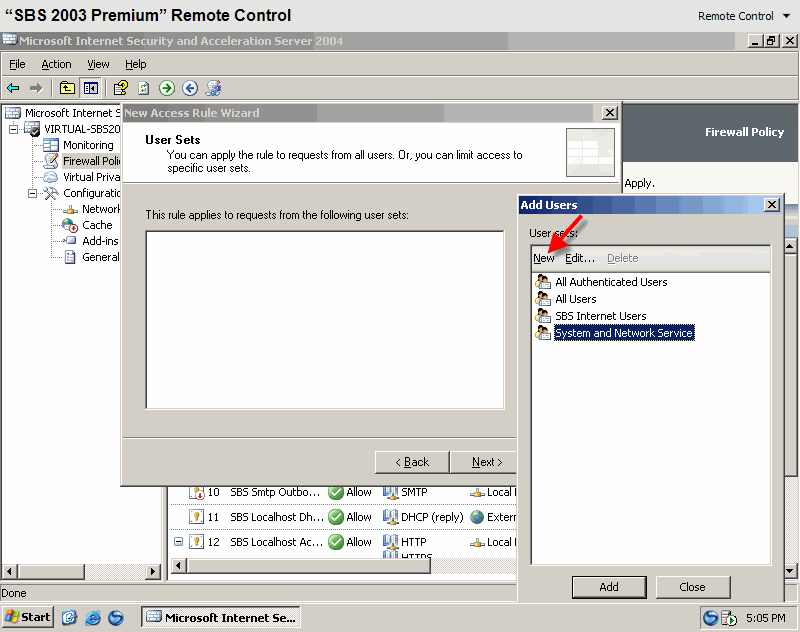Open the Help menu
This screenshot has height=632, width=800.
pos(136,64)
